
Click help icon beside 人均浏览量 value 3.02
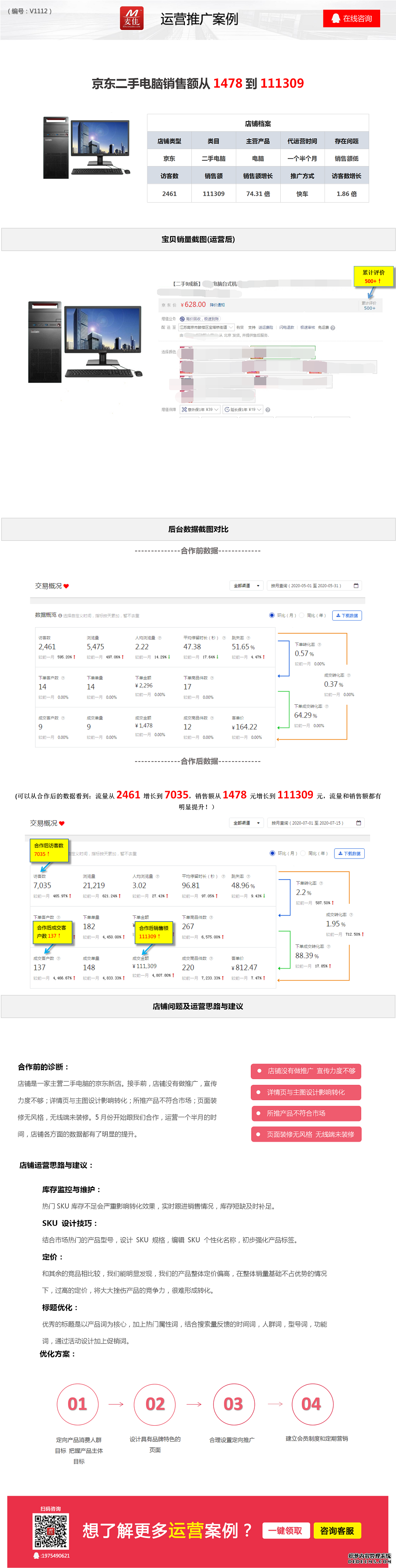pyautogui.click(x=158, y=876)
